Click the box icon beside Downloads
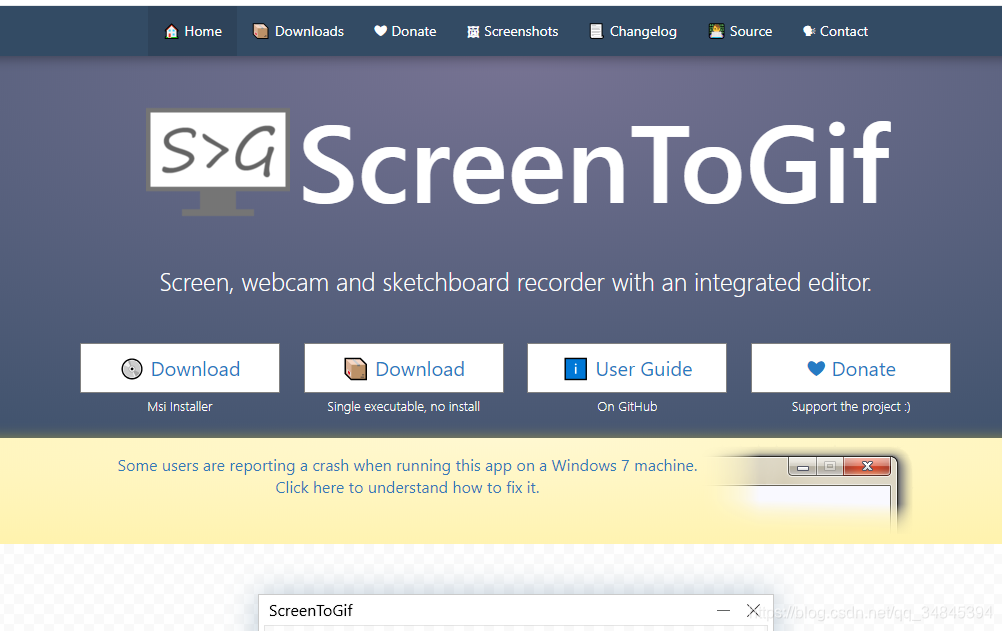Viewport: 1002px width, 631px height. [x=260, y=31]
